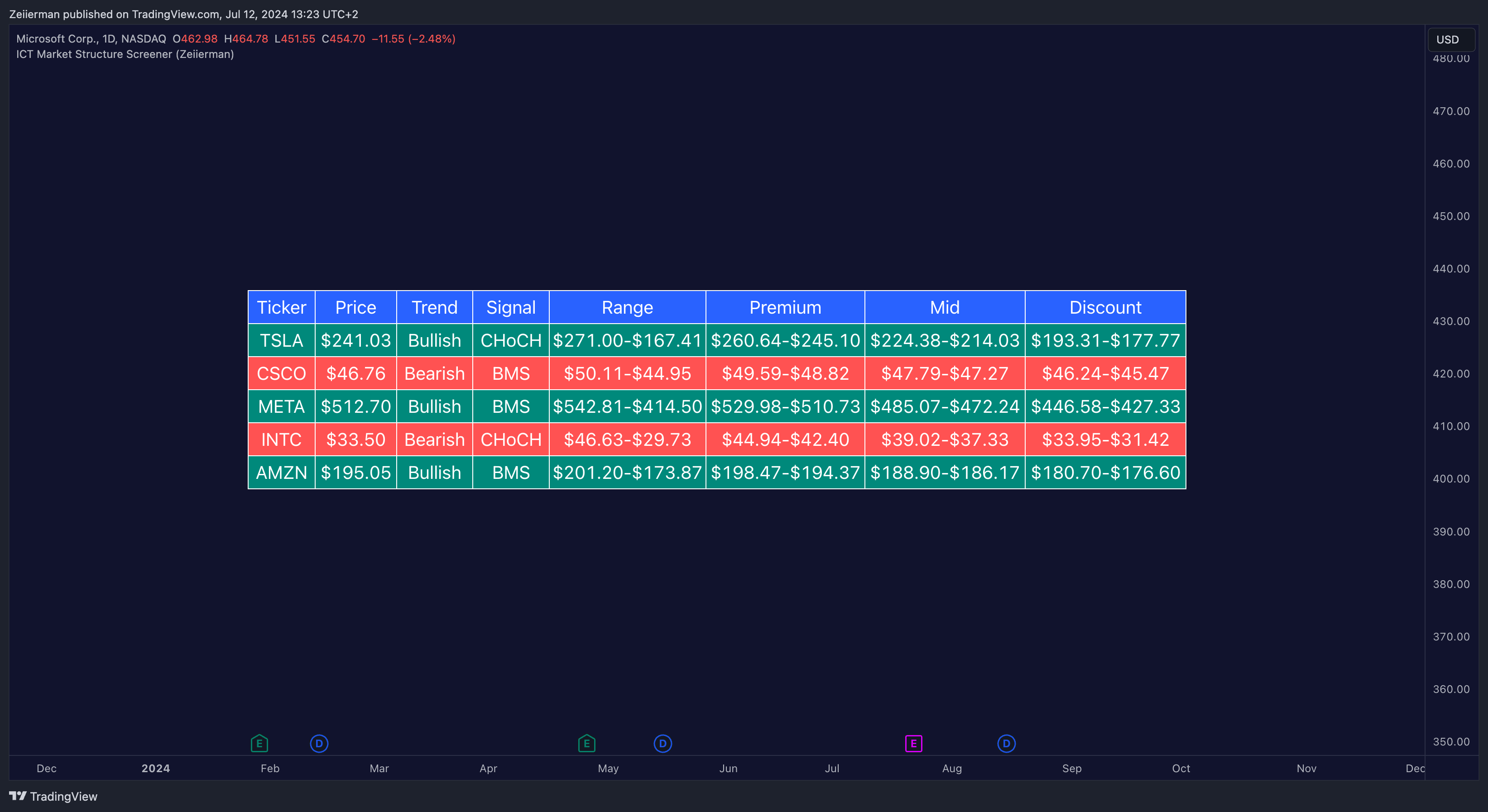The height and width of the screenshot is (812, 1488).
Task: Click the CHoCH signal in TSLA row
Action: pyautogui.click(x=511, y=340)
